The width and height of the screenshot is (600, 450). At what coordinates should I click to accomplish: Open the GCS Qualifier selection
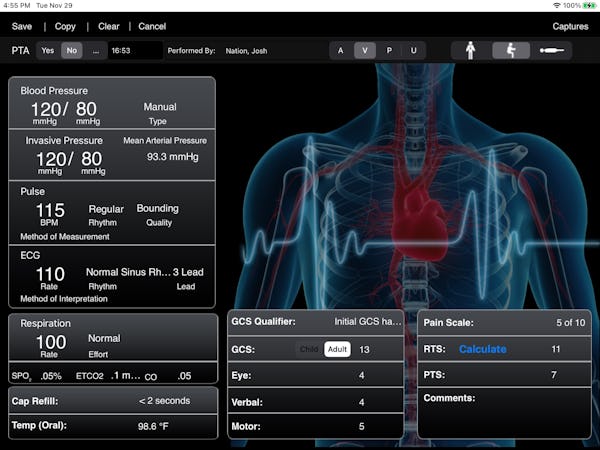click(x=316, y=322)
